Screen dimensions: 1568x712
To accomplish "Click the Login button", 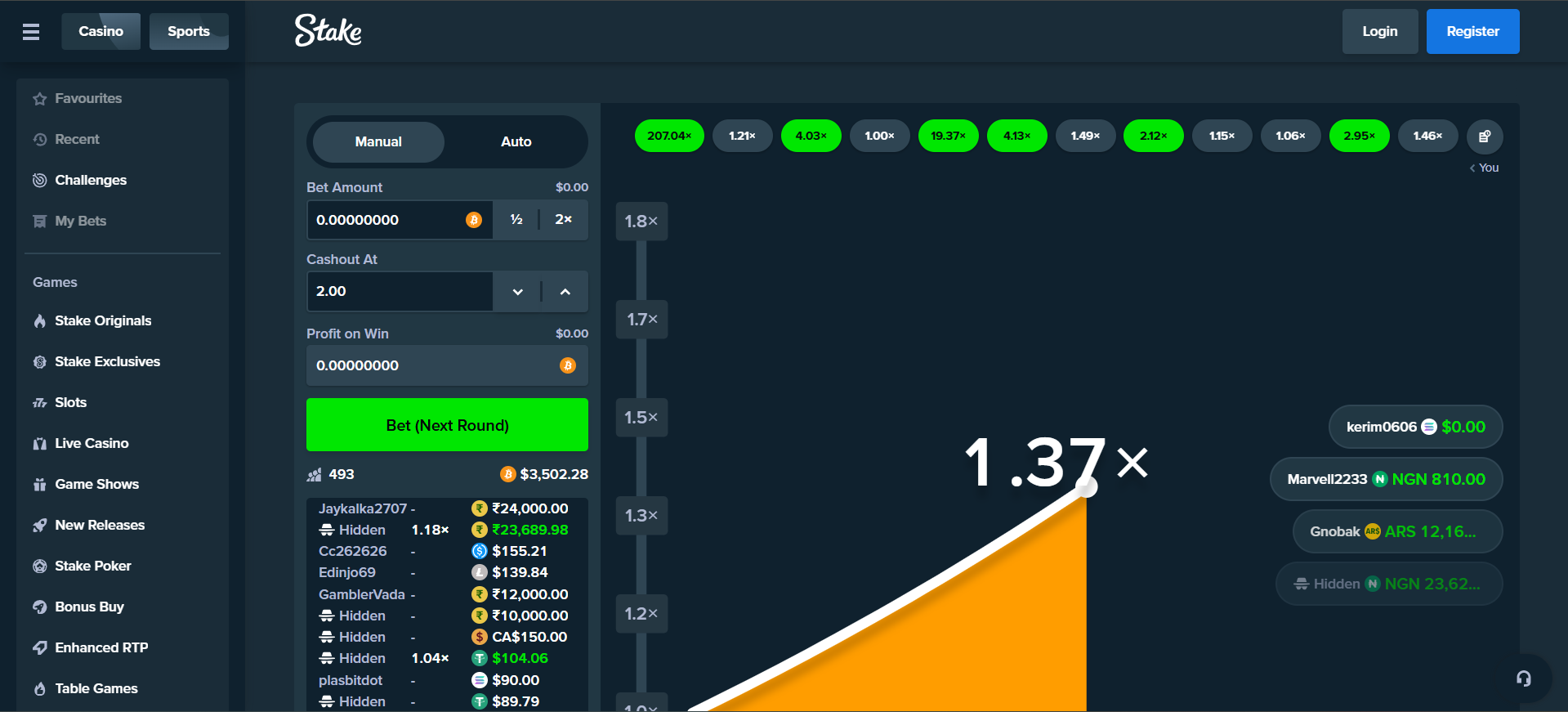I will pyautogui.click(x=1380, y=31).
